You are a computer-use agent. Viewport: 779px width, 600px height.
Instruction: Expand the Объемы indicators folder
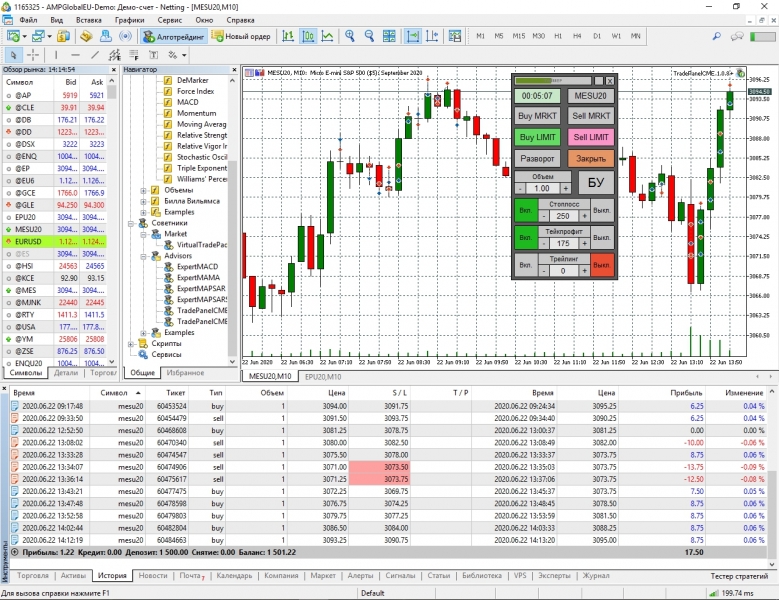143,190
